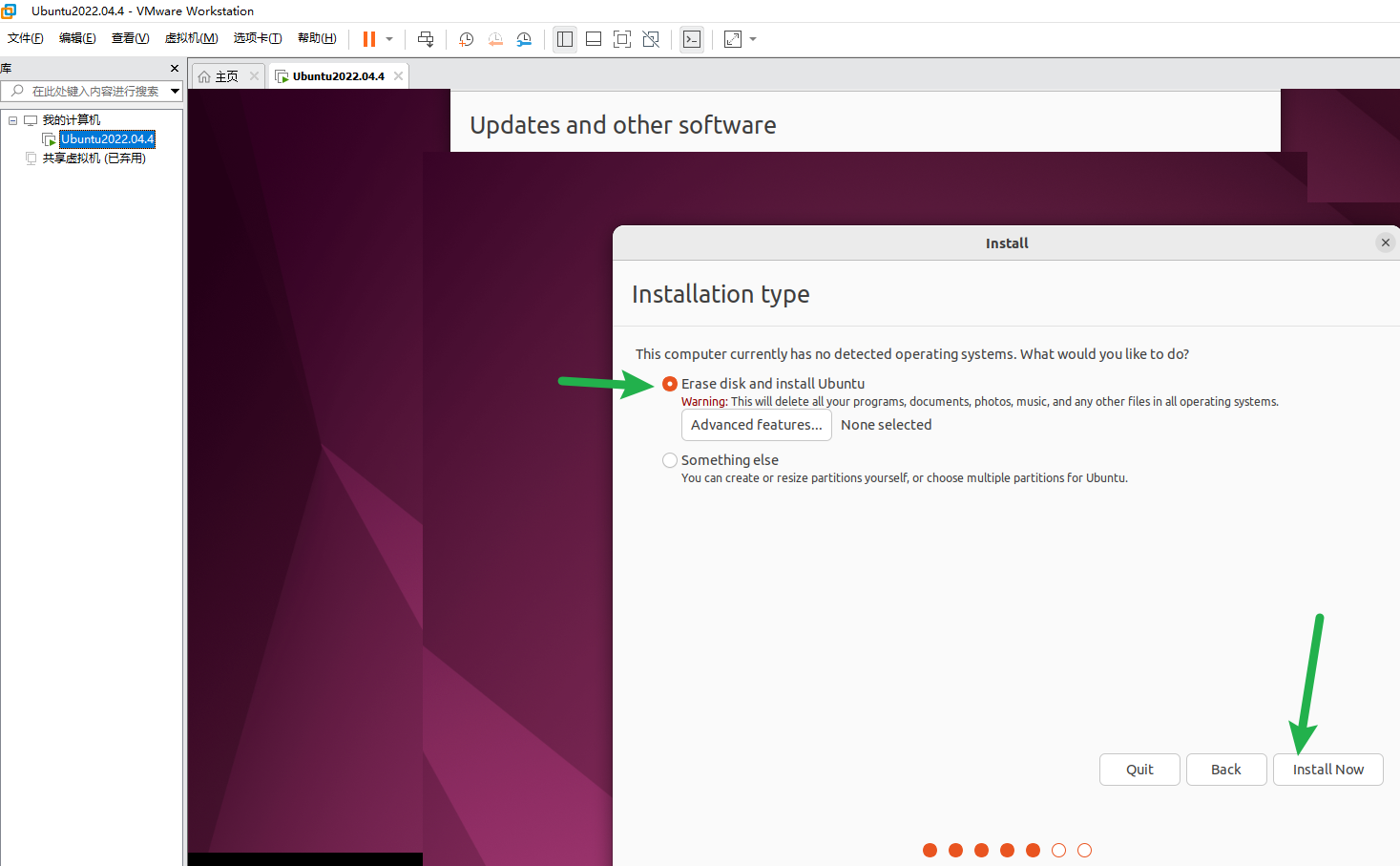Click the 'Installation type' heading

(x=721, y=294)
